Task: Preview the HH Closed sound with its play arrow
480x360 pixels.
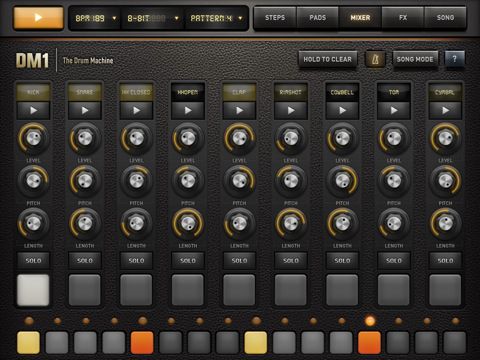Action: 136,110
